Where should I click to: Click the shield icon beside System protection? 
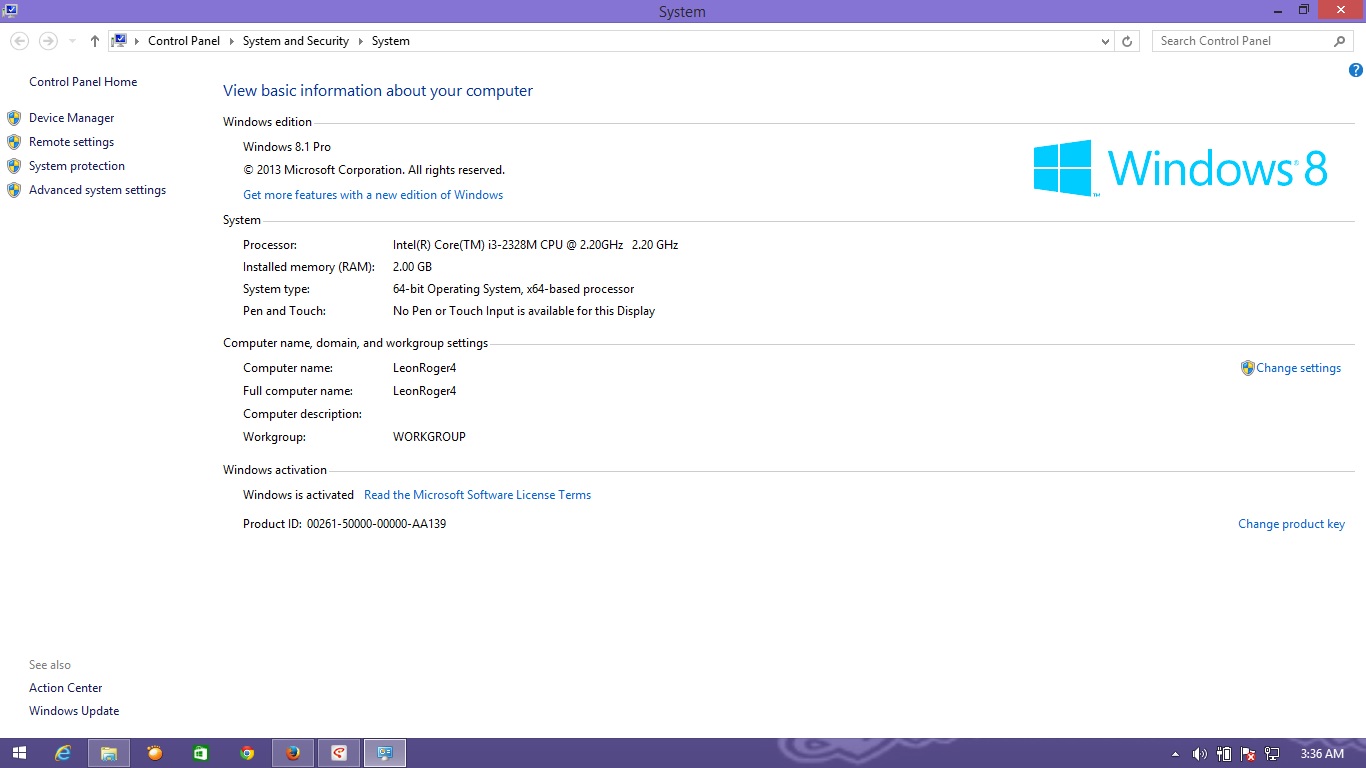14,166
